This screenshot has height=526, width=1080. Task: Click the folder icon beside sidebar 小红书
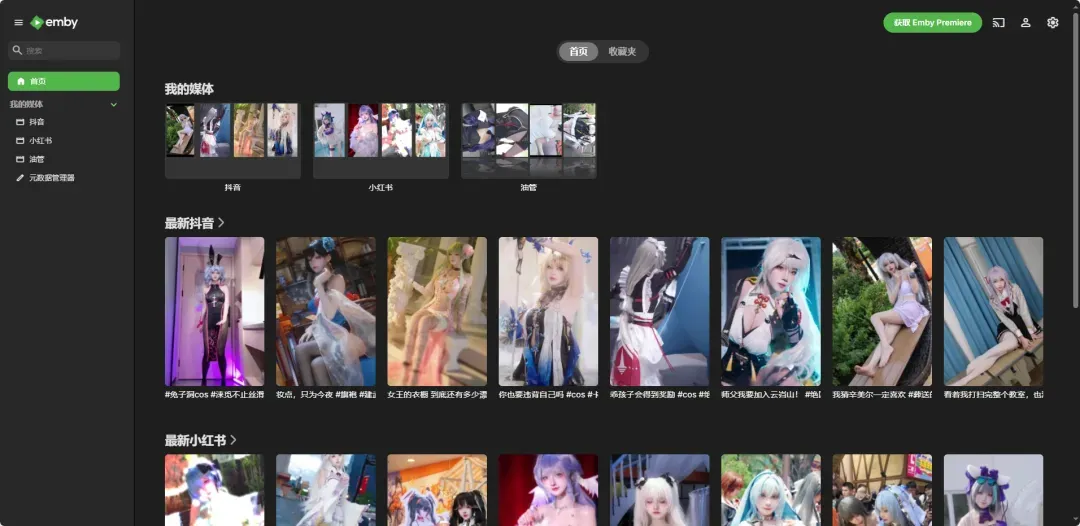(x=20, y=140)
